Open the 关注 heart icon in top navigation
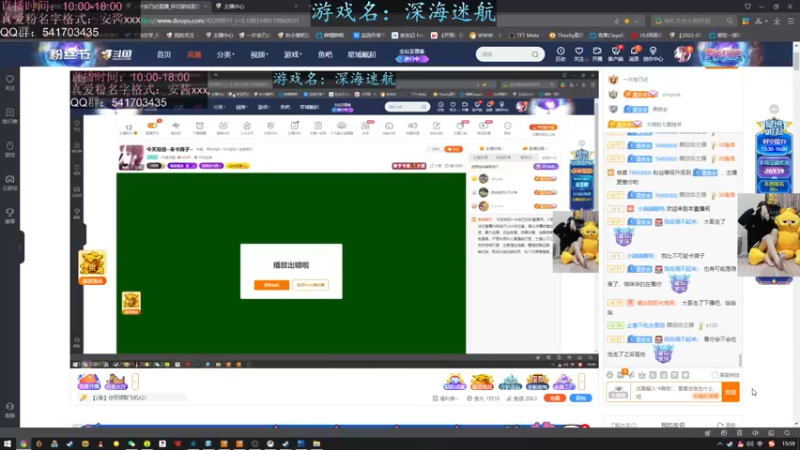 (579, 54)
